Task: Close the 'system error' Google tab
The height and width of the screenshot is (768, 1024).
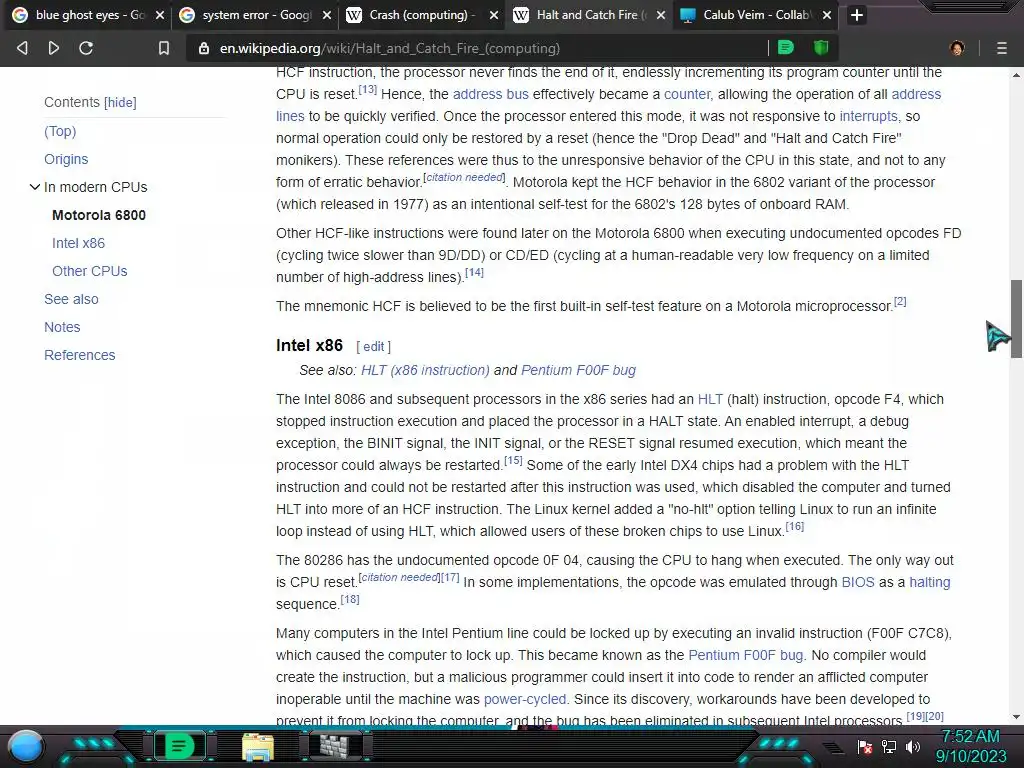Action: pos(327,15)
